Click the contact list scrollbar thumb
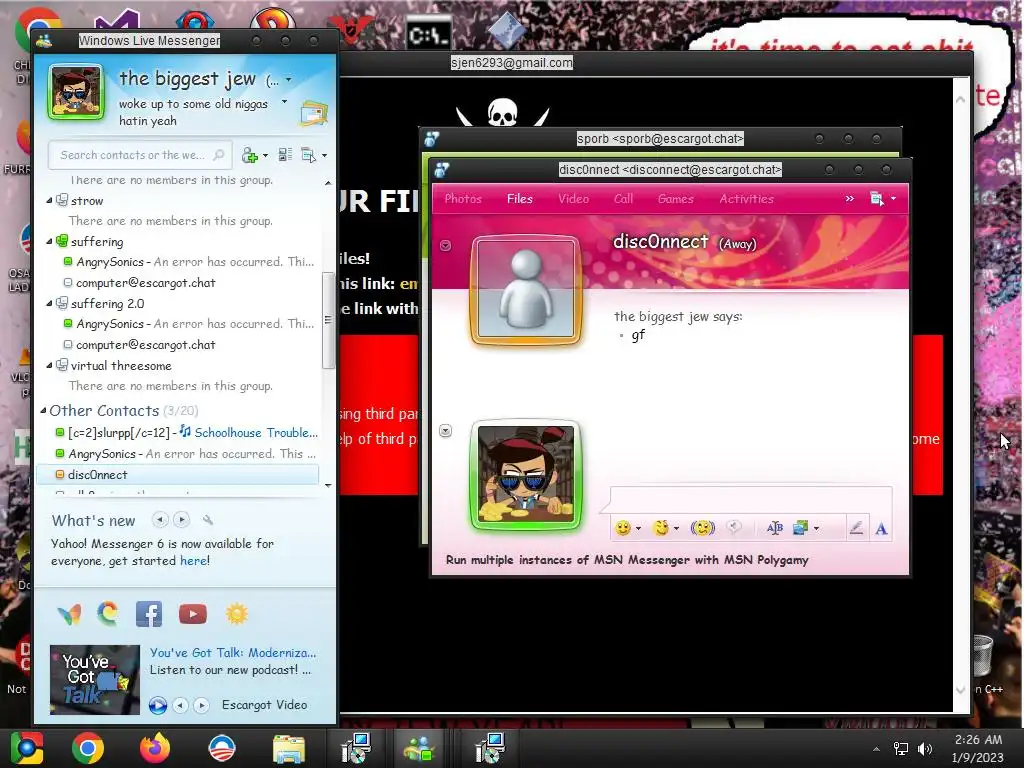 point(328,320)
